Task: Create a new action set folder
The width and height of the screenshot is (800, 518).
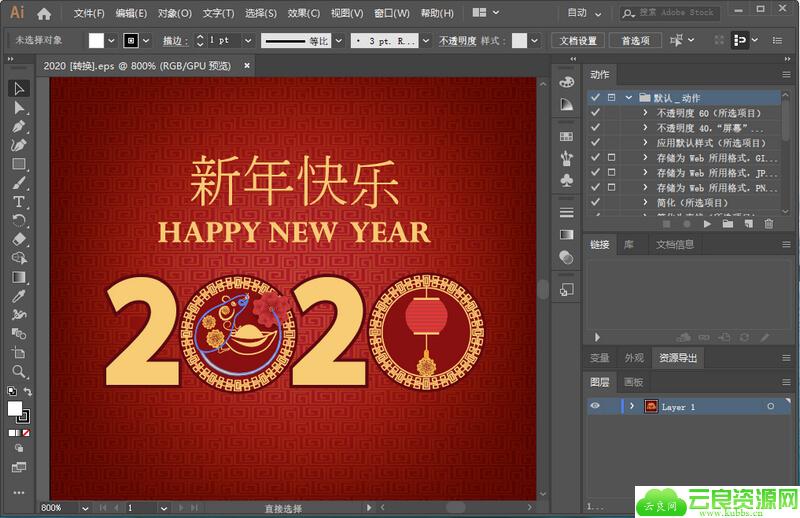Action: 728,224
